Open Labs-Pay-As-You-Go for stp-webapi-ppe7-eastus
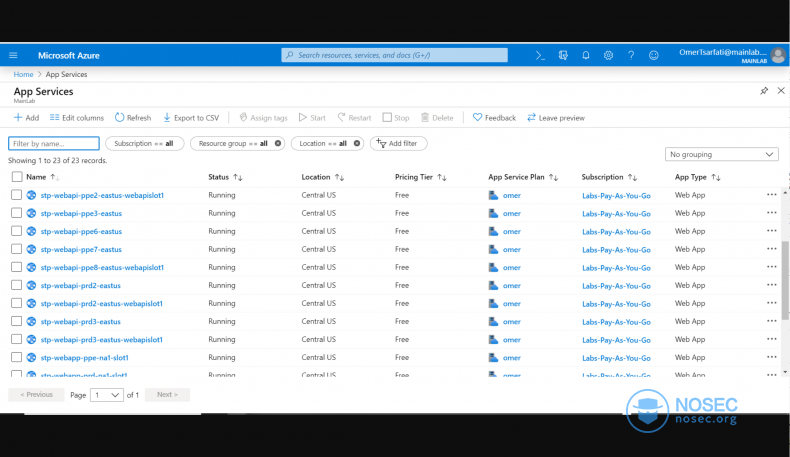The image size is (790, 457). click(x=616, y=249)
